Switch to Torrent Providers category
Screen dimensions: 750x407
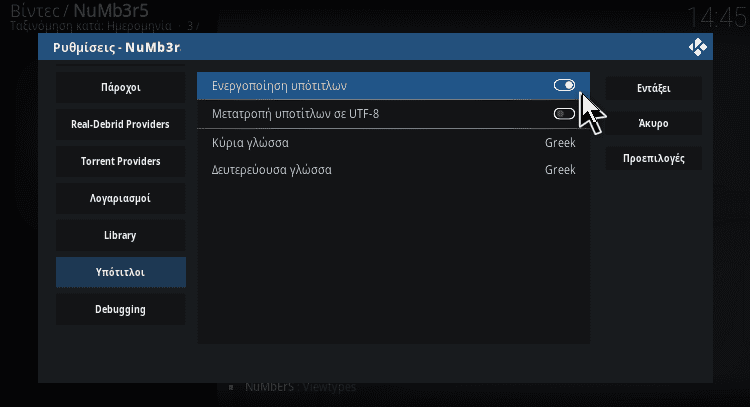(x=121, y=161)
